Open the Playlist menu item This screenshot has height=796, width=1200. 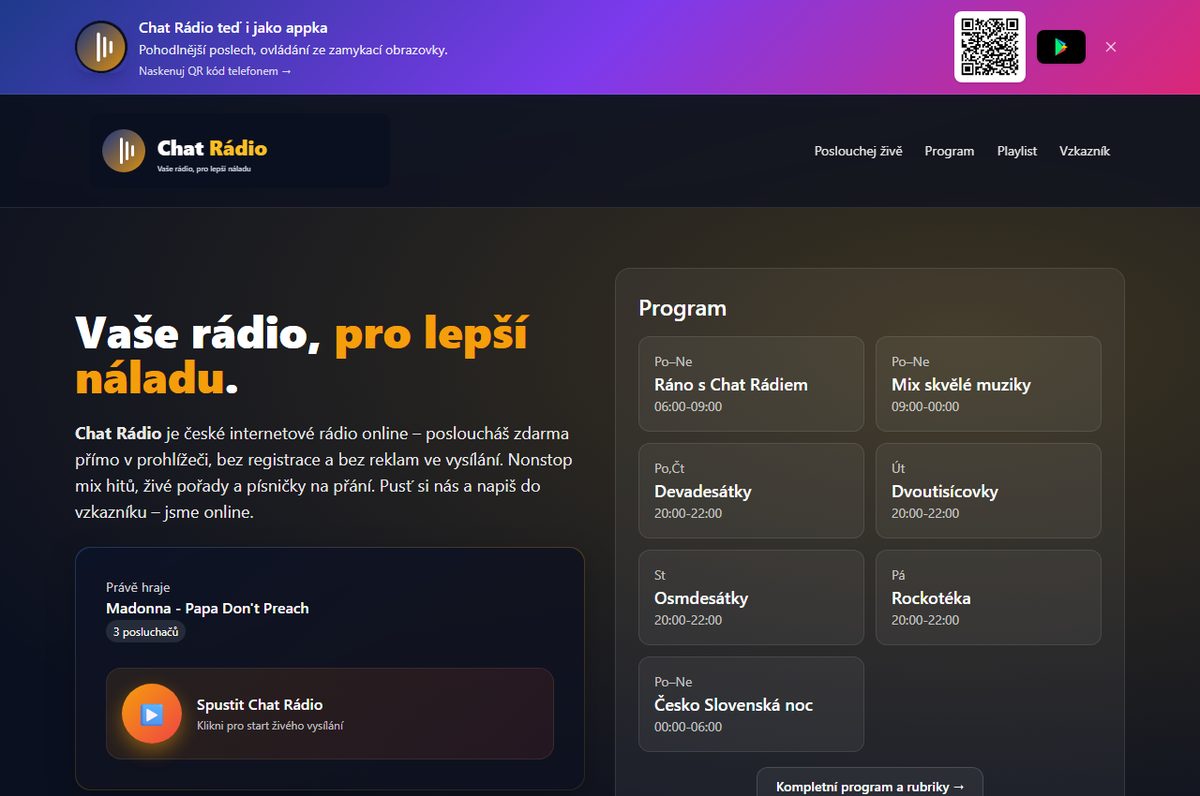point(1017,151)
